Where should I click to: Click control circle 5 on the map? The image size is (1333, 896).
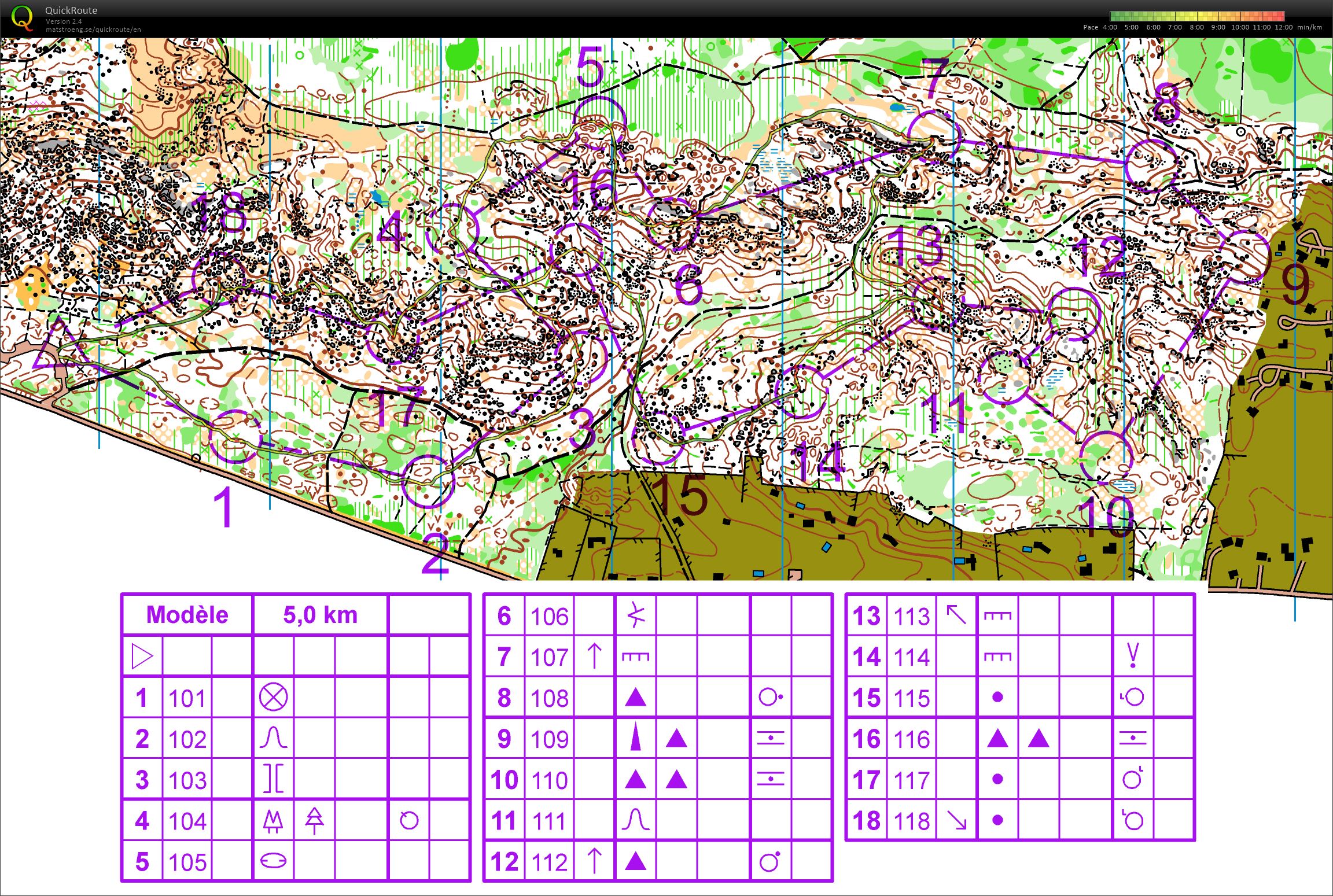[x=600, y=122]
